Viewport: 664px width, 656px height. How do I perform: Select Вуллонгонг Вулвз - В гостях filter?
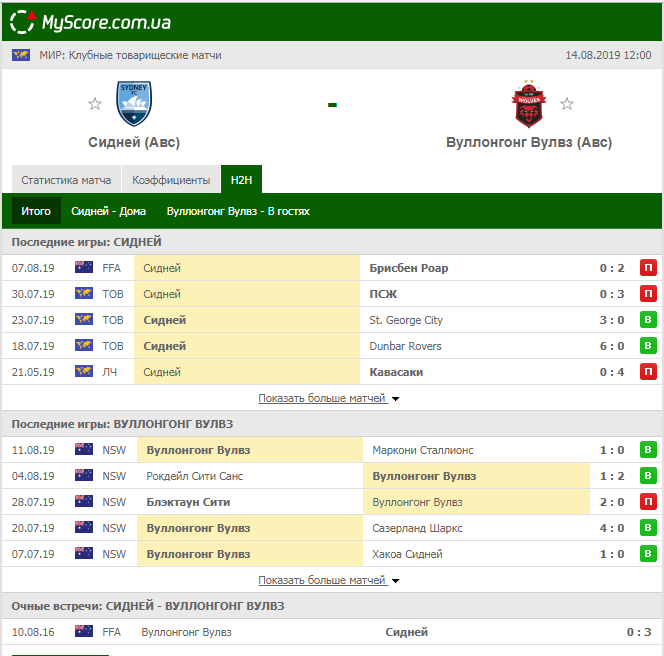point(238,211)
